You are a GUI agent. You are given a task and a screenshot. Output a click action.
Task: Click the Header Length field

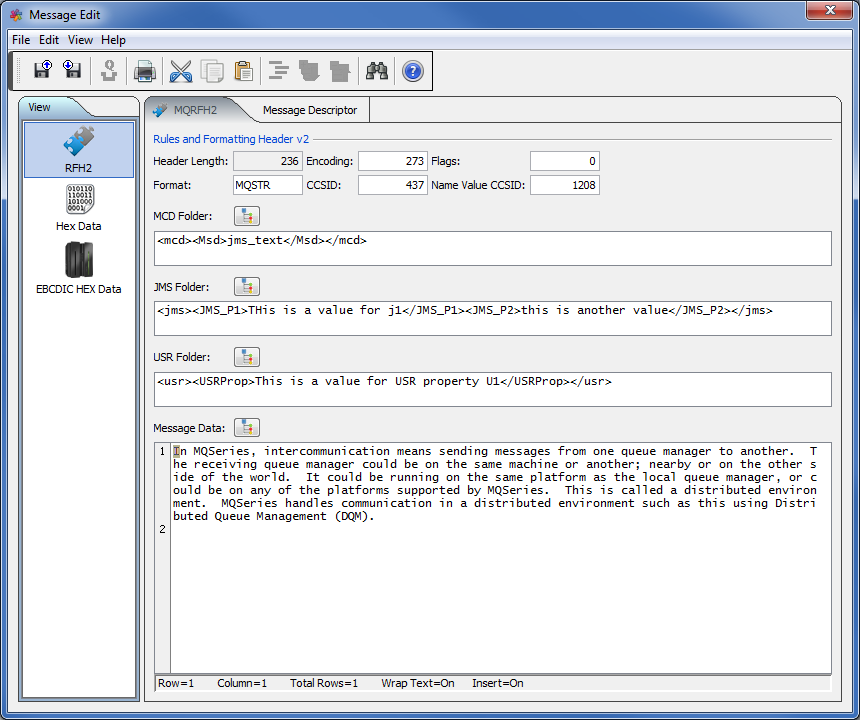pos(267,161)
